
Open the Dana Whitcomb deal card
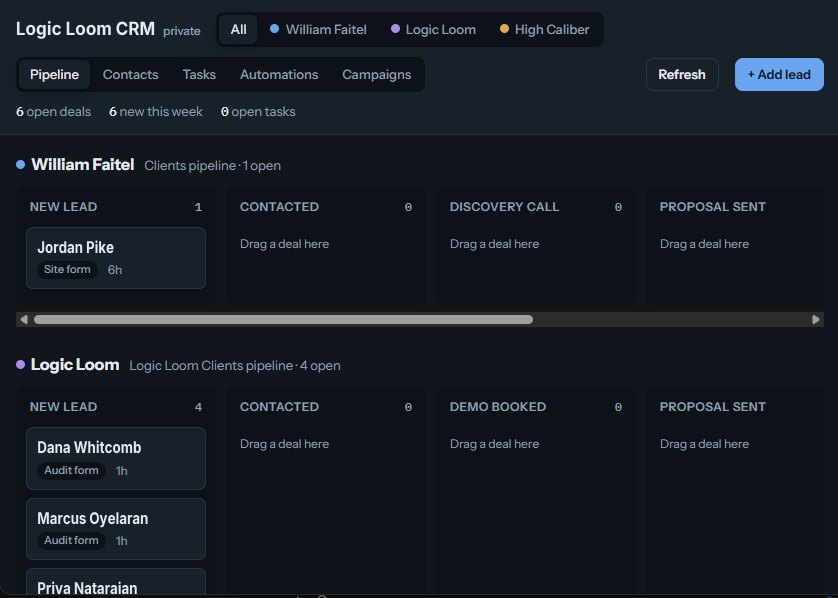[x=116, y=459]
